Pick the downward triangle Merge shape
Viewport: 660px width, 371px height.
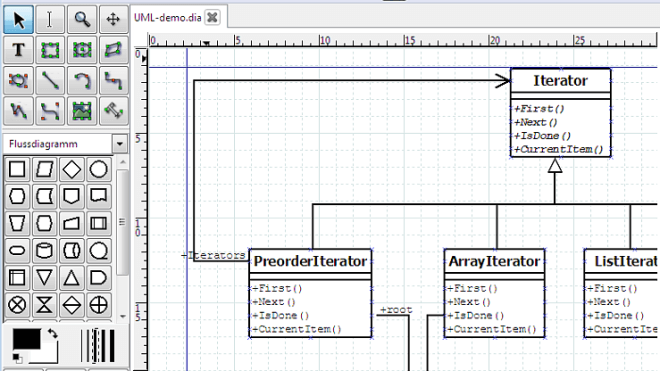(x=44, y=278)
